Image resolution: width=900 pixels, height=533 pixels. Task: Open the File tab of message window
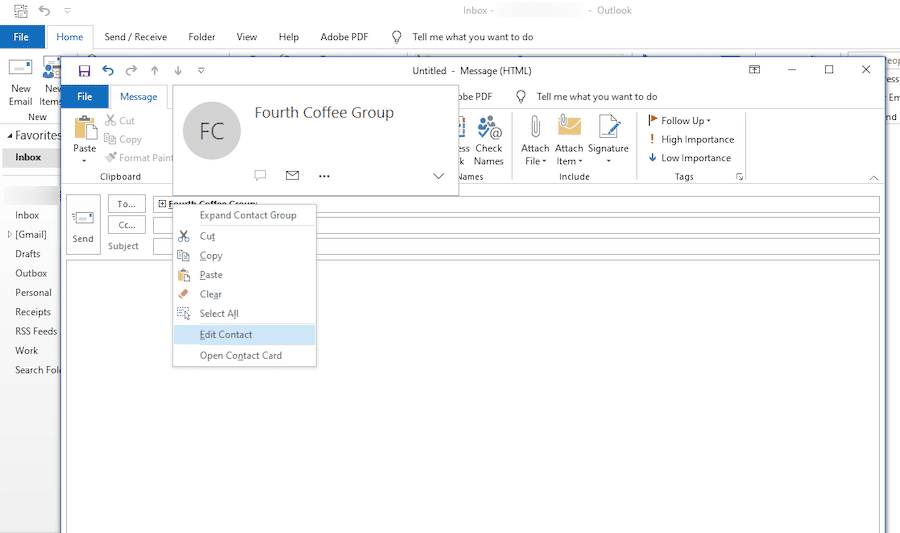point(85,96)
